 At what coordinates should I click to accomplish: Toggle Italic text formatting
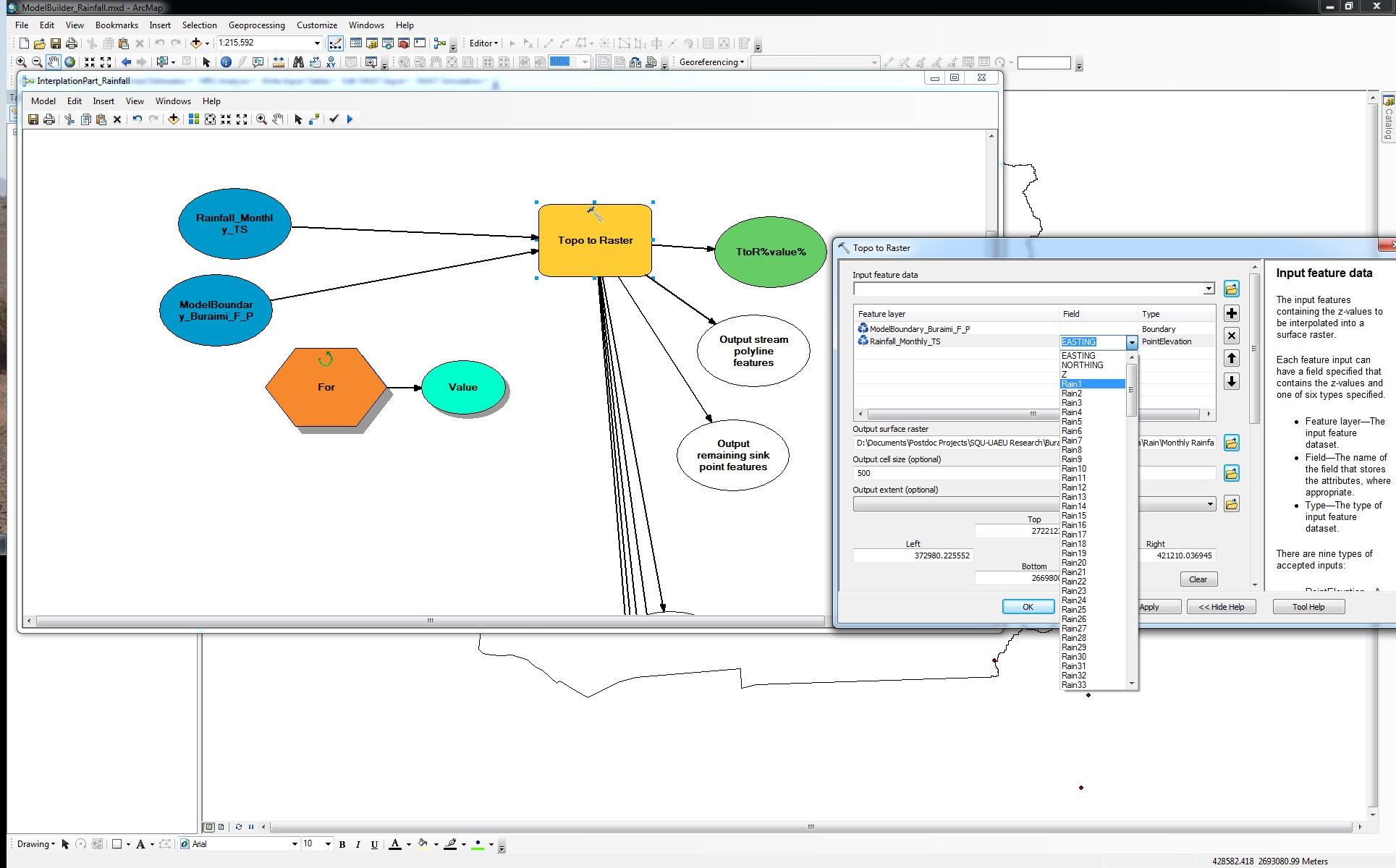coord(358,844)
